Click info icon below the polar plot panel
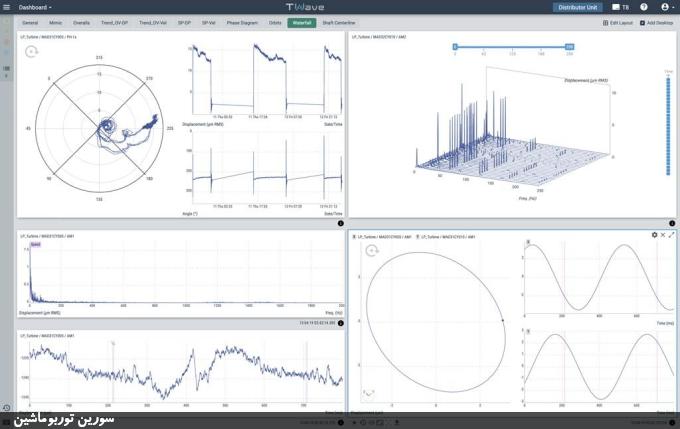The height and width of the screenshot is (429, 680). click(341, 223)
